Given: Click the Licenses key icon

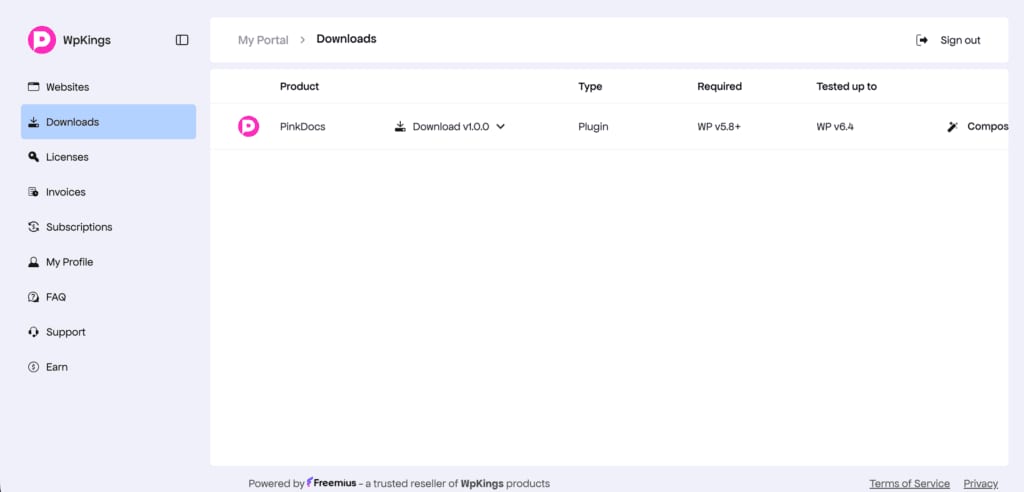Looking at the screenshot, I should tap(33, 157).
